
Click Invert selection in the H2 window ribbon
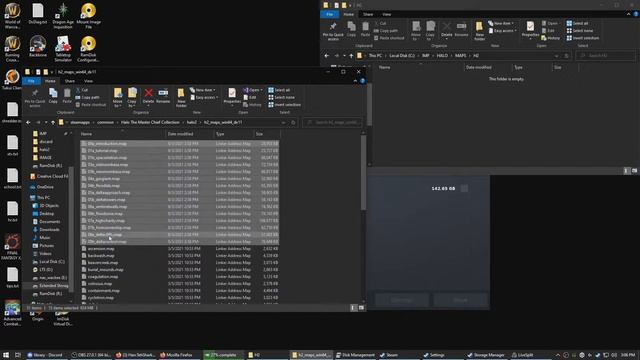(583, 38)
